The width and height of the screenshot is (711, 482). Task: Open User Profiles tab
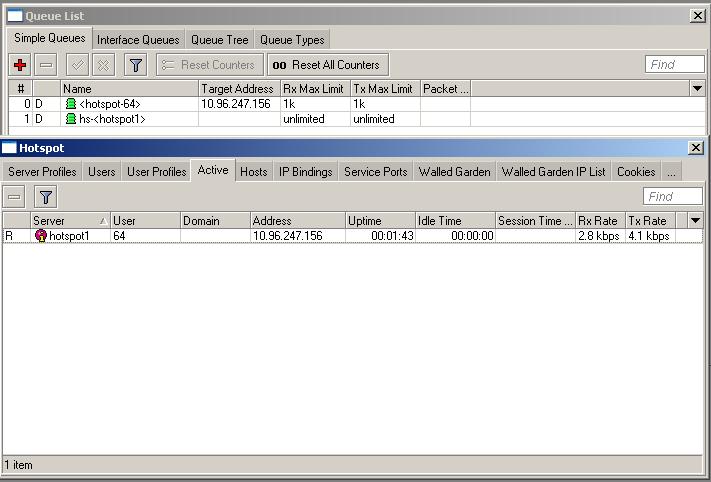pyautogui.click(x=156, y=172)
